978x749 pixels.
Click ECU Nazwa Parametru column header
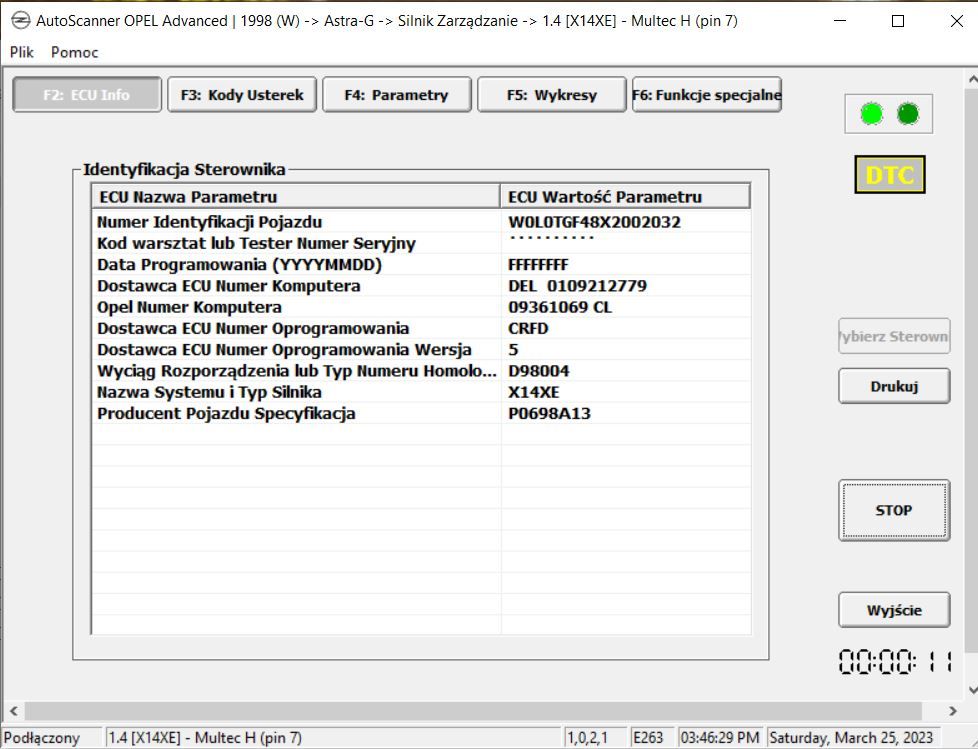click(x=296, y=196)
